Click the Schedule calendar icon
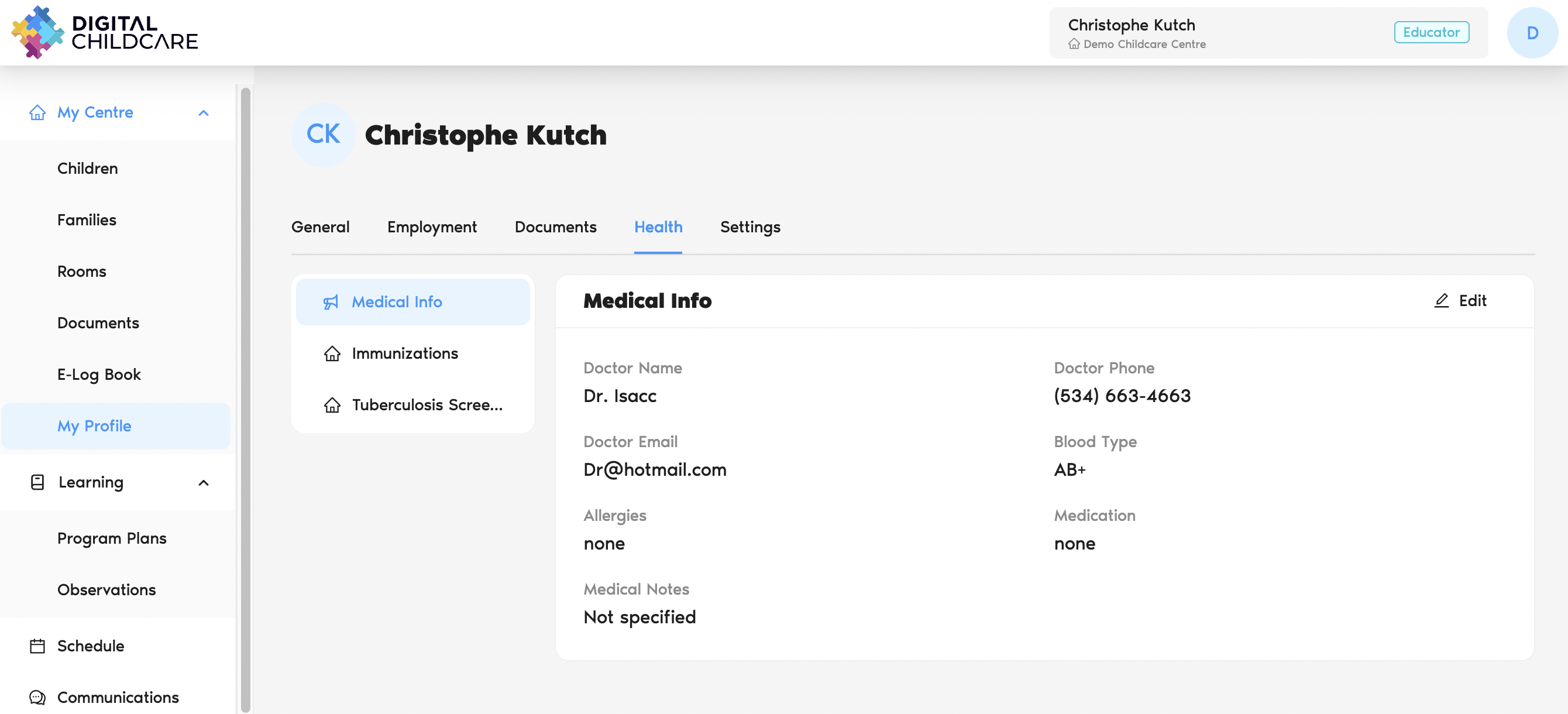 (x=38, y=646)
